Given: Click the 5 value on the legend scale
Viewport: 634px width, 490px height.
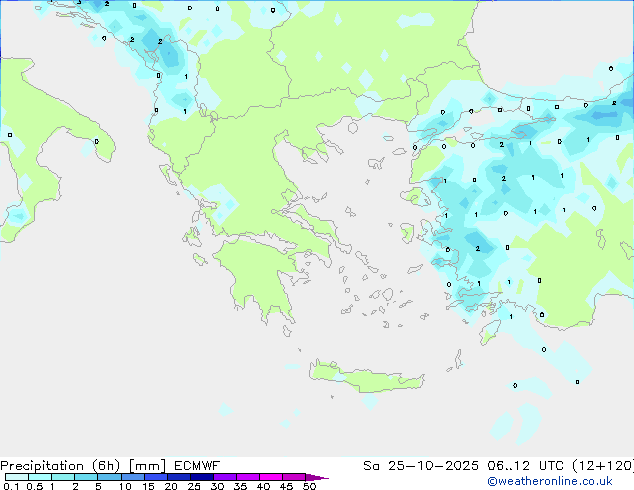Looking at the screenshot, I should click(x=98, y=486).
